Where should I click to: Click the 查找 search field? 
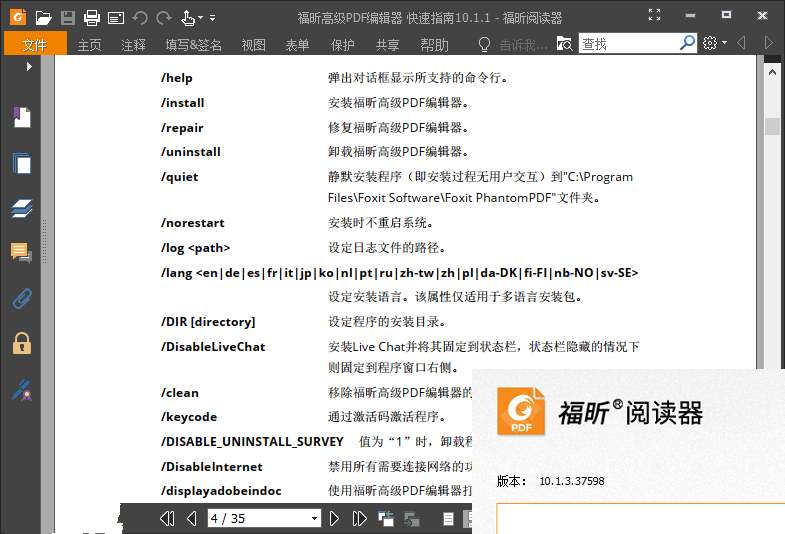[627, 43]
